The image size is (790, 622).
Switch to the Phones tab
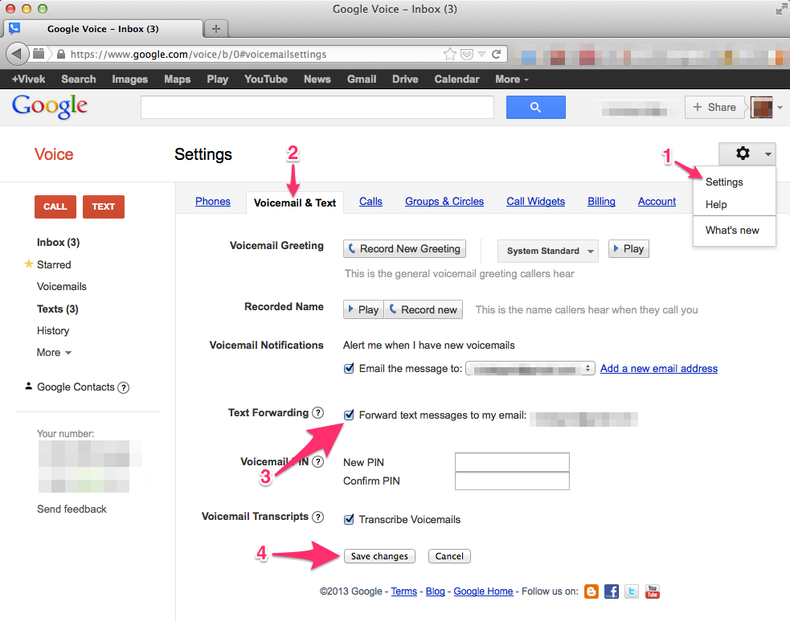coord(213,201)
